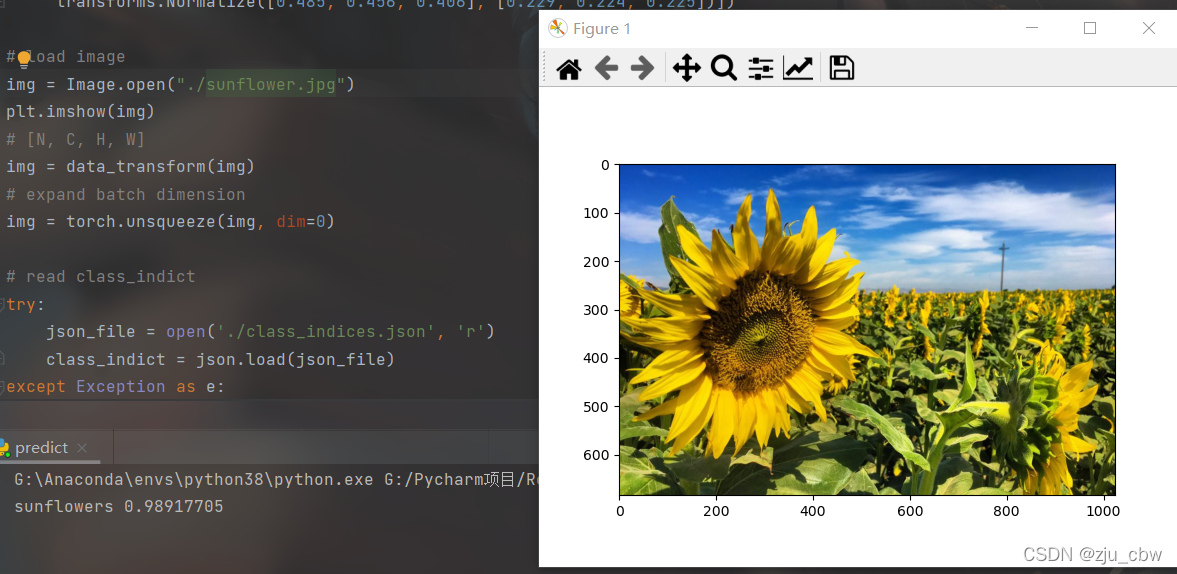Screen dimensions: 1177x574
Task: Click the plt.imshow(img) code line
Action: coord(80,112)
